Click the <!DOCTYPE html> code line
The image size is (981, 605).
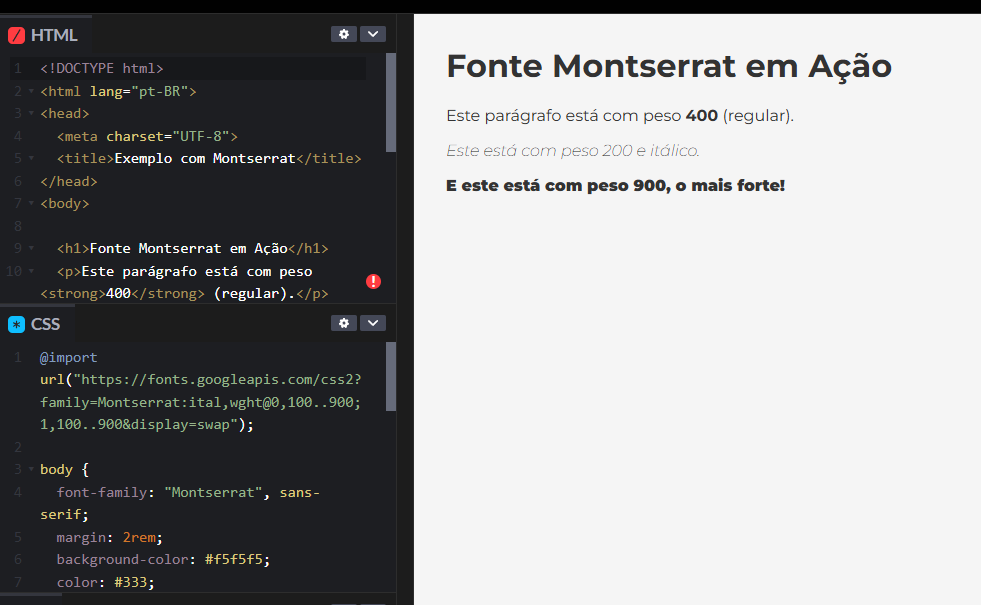[x=102, y=69]
